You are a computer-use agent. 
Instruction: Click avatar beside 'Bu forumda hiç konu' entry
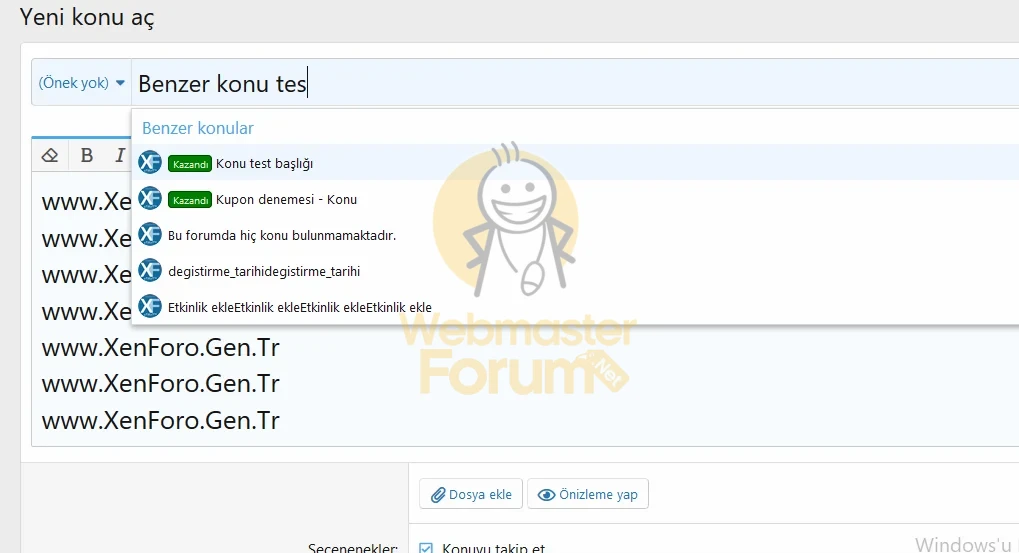(150, 235)
